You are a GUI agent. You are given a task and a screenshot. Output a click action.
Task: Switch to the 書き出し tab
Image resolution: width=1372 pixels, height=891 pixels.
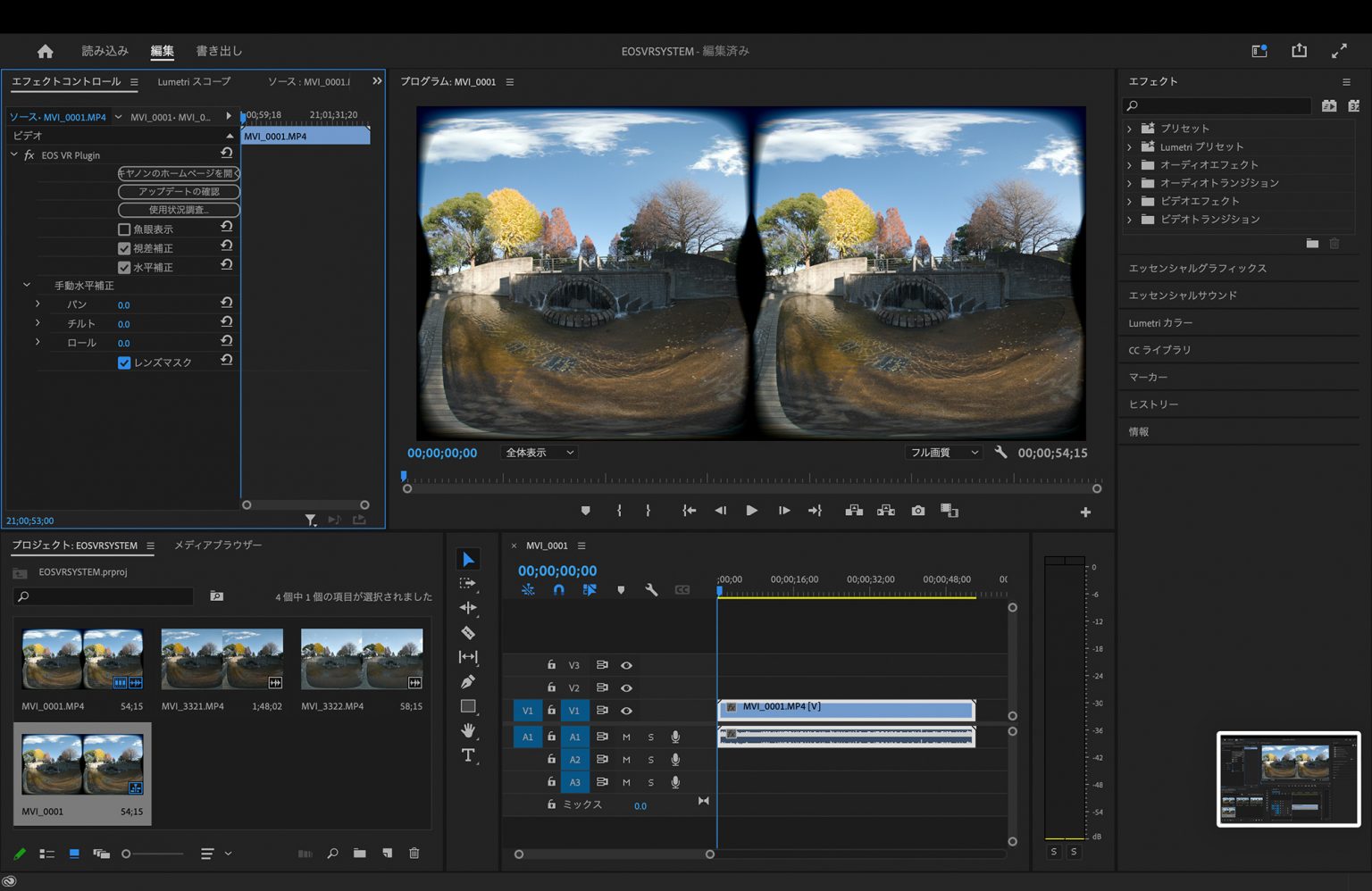point(219,51)
